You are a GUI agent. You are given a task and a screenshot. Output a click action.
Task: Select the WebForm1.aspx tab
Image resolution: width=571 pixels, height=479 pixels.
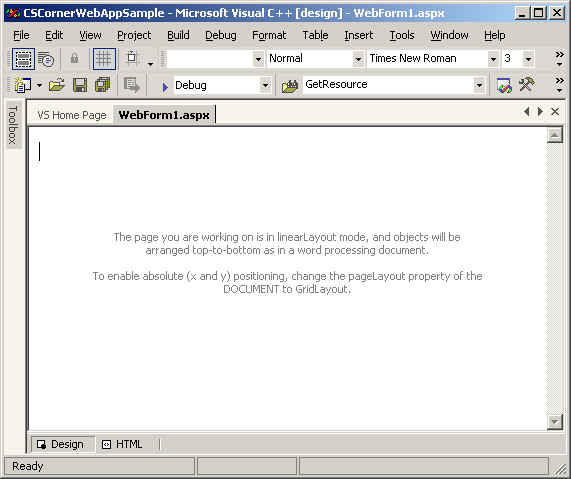tap(164, 115)
